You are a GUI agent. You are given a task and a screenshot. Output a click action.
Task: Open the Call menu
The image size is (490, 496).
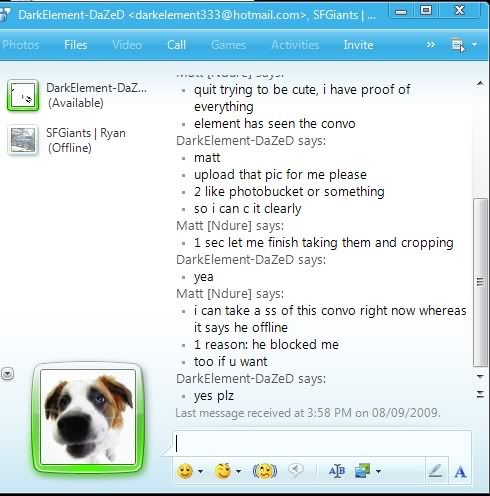click(176, 45)
